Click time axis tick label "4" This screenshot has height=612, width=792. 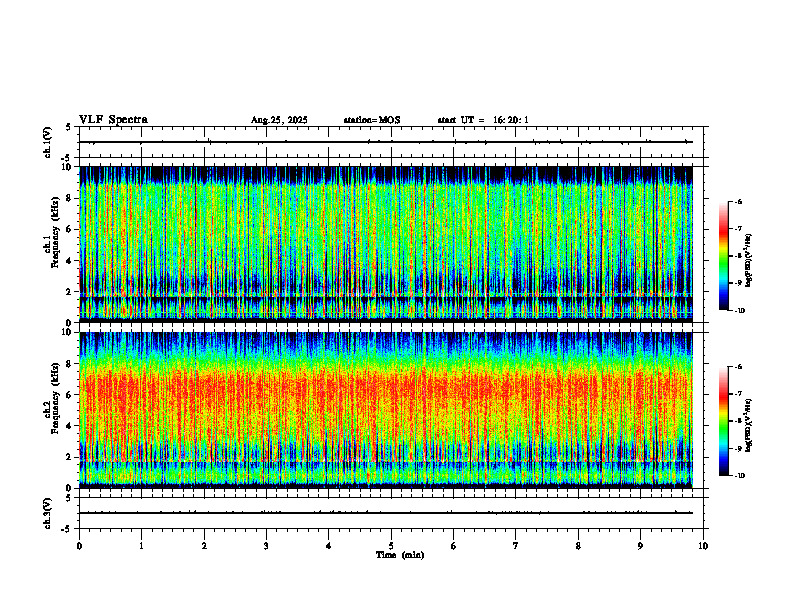click(329, 546)
